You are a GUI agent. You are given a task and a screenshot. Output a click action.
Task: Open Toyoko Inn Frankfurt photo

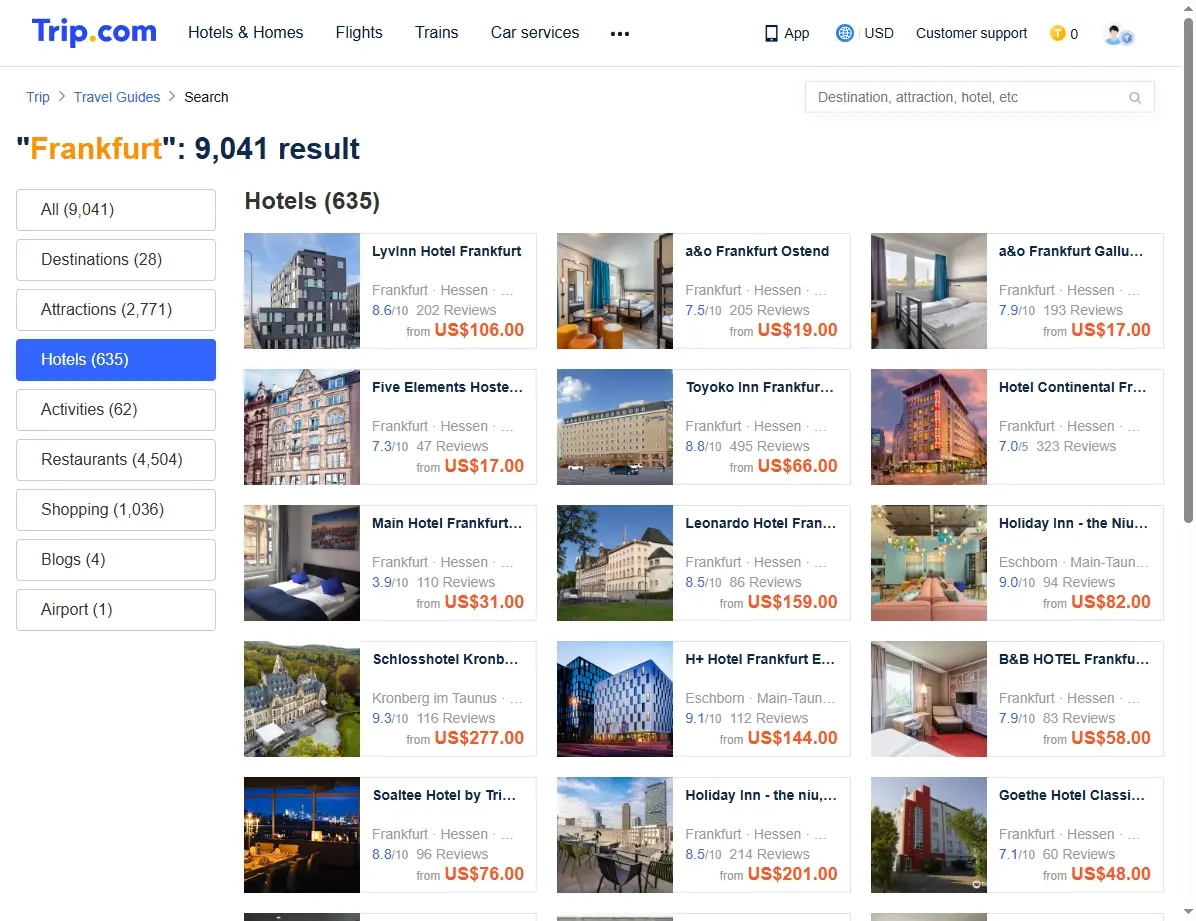(615, 427)
